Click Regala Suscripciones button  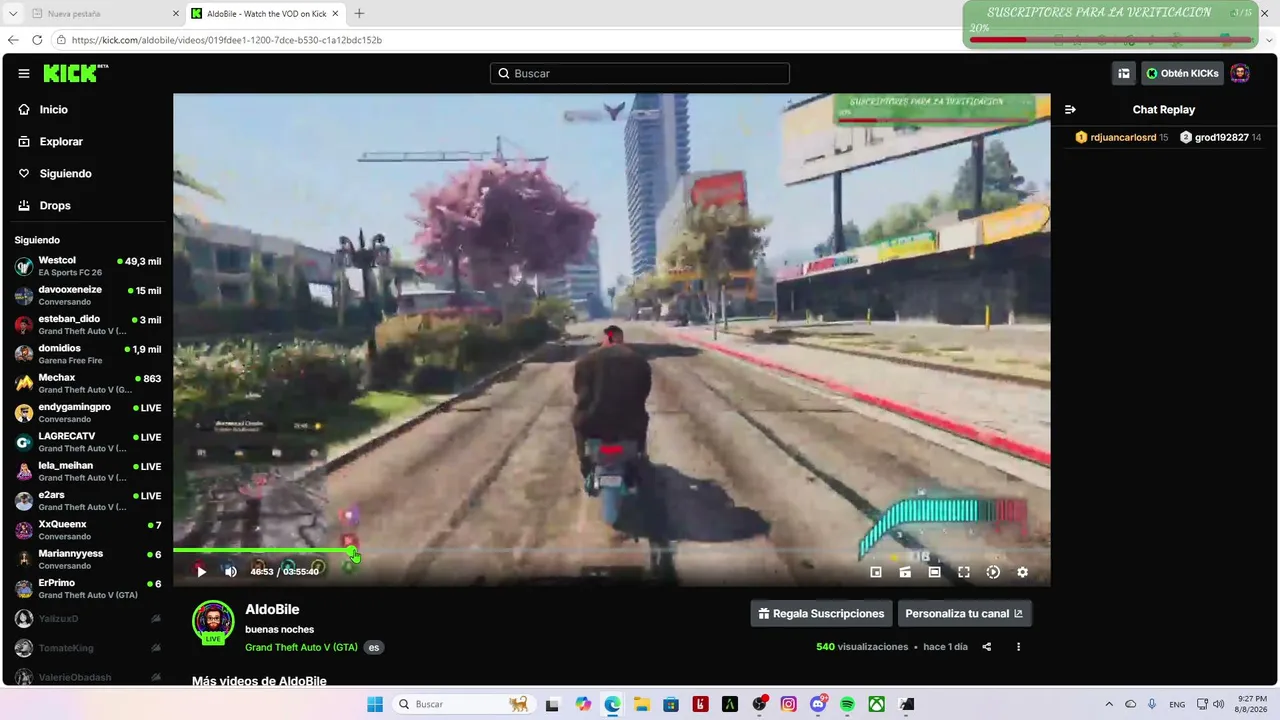coord(821,614)
